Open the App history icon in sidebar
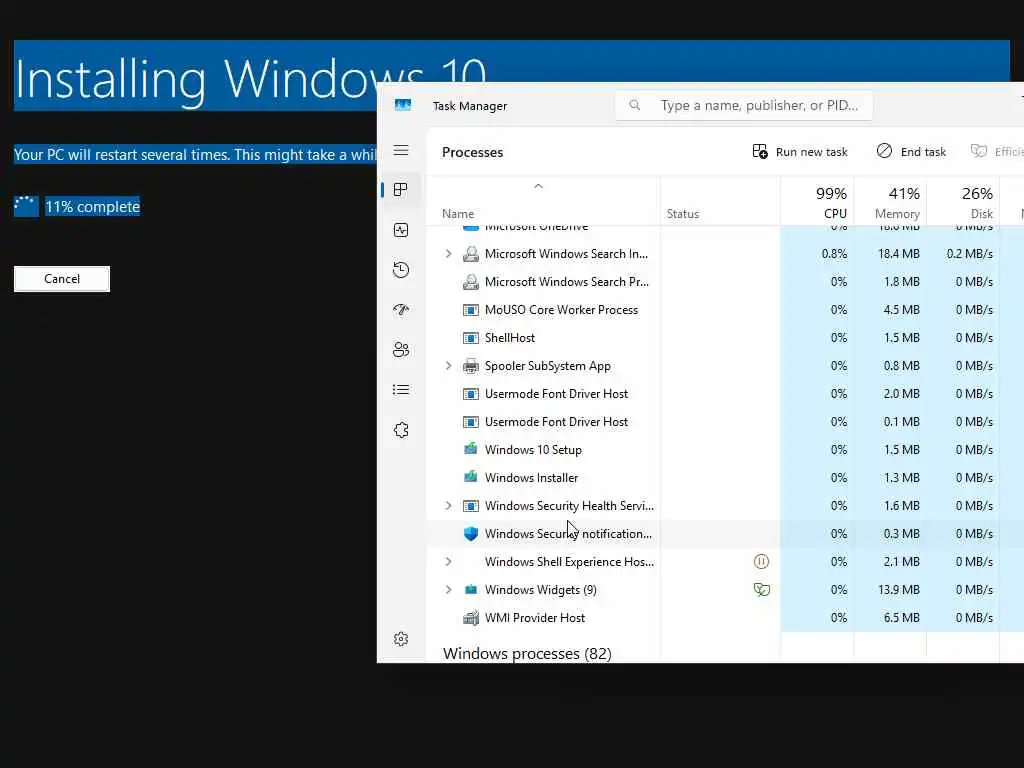This screenshot has height=768, width=1024. (x=401, y=270)
